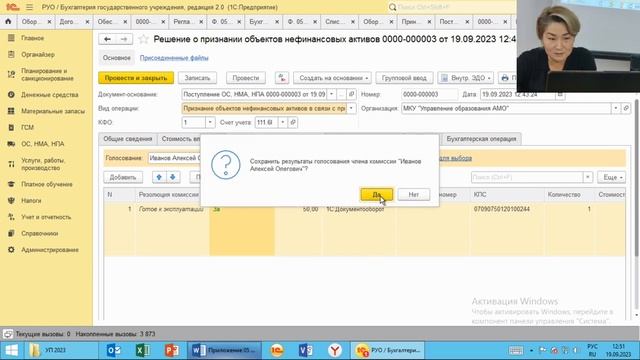The image size is (640, 360).
Task: Click Платное обучение sidebar icon
Action: 11,184
